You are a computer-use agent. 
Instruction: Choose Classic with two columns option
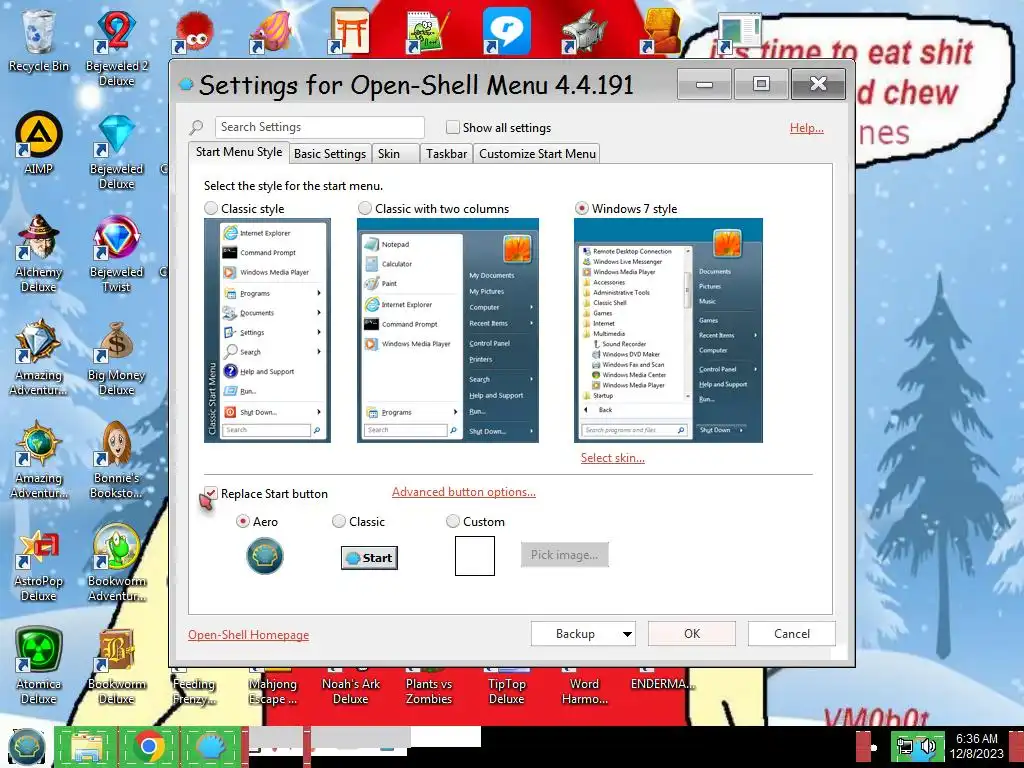coord(365,208)
